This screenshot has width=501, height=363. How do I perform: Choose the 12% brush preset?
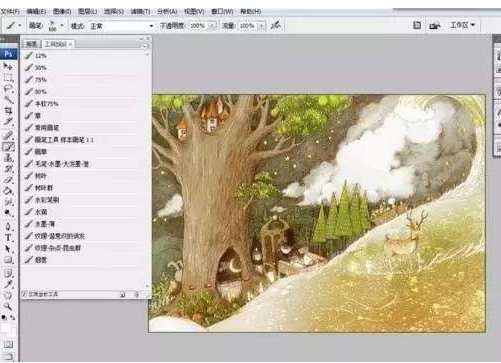click(x=85, y=55)
